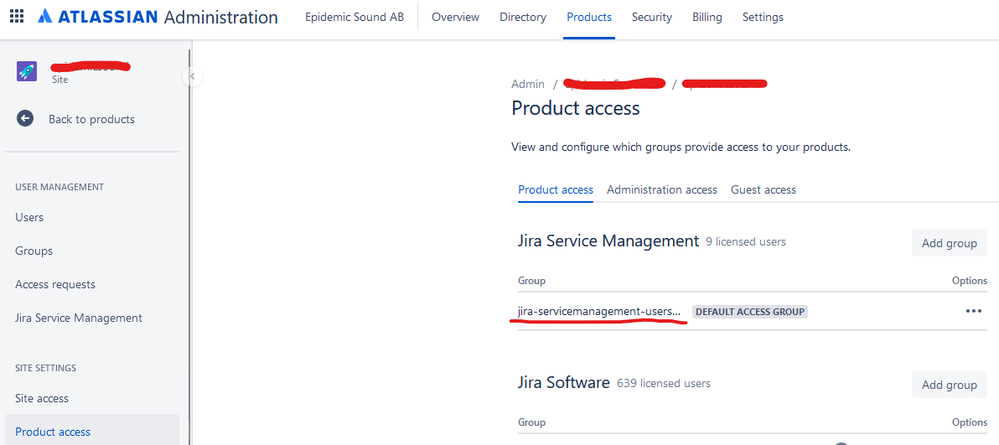Viewport: 999px width, 445px height.
Task: Click Back to products link text
Action: 92,119
